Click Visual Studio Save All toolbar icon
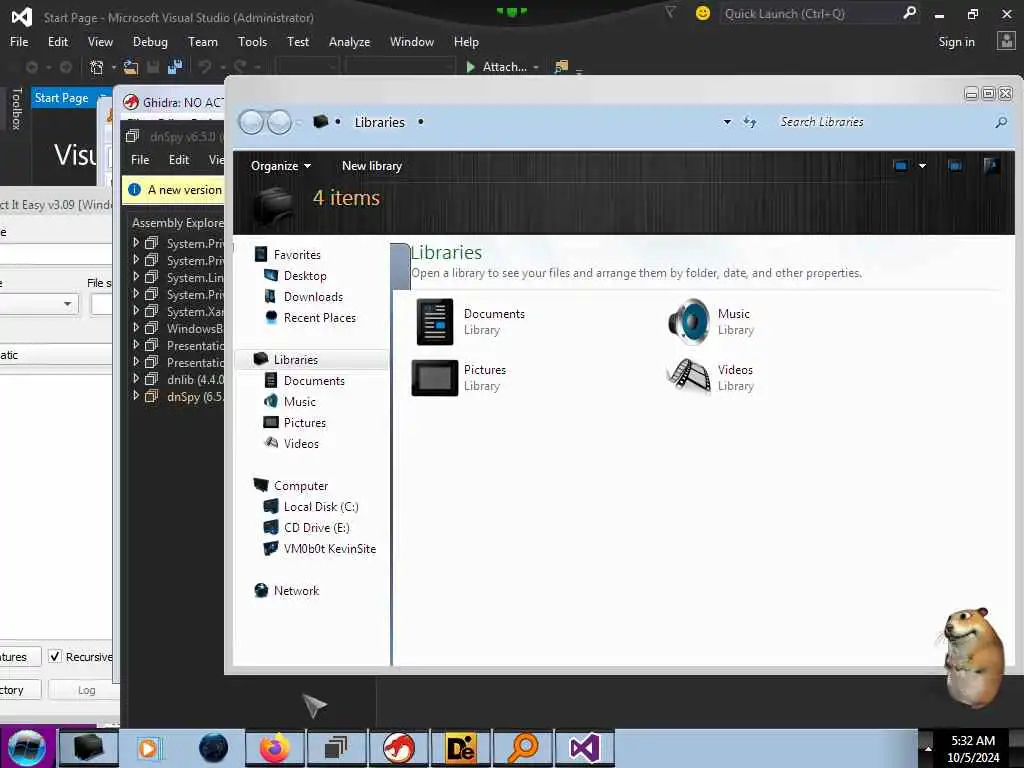The width and height of the screenshot is (1024, 768). [x=175, y=67]
